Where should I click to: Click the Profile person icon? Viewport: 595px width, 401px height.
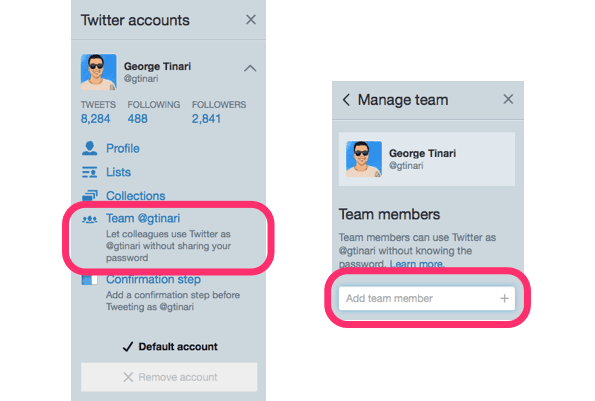click(90, 148)
